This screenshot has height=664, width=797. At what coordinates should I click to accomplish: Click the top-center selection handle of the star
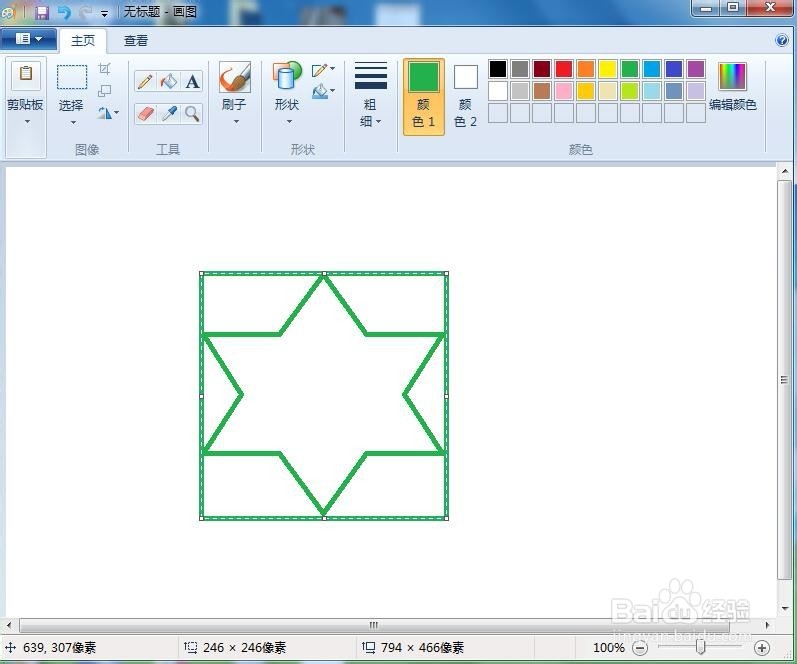click(324, 274)
